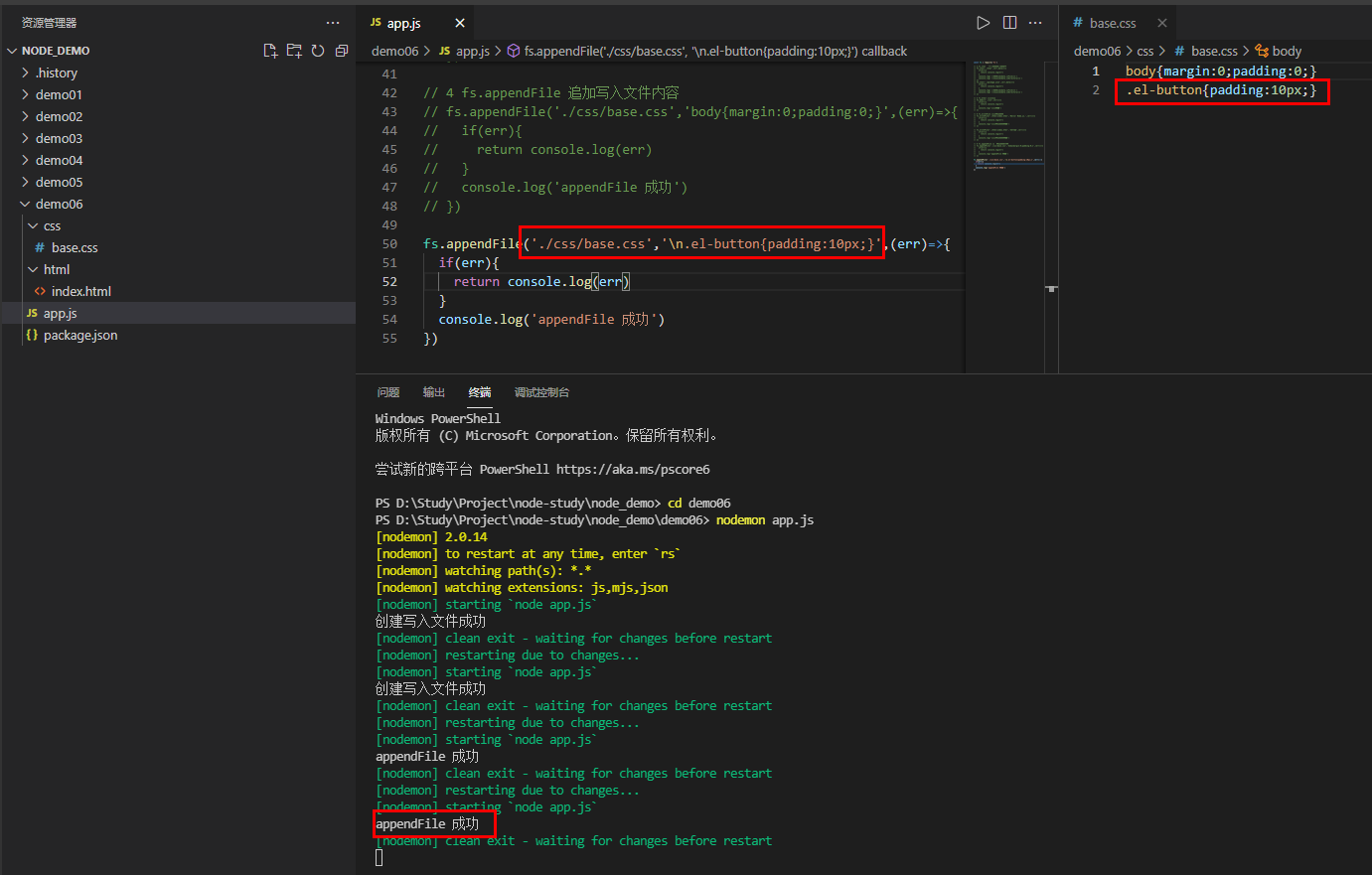This screenshot has width=1372, height=875.
Task: Switch to the base.css tab
Action: click(1114, 22)
